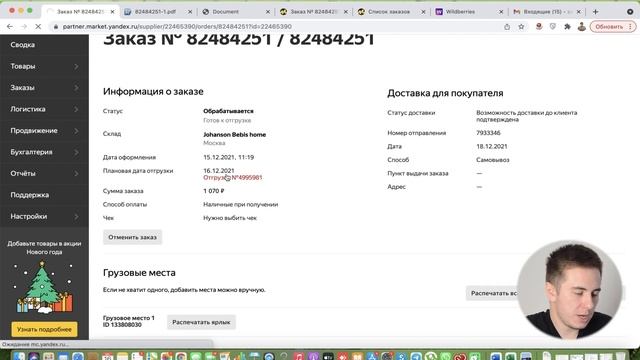640x360 pixels.
Task: Click the order date 15.12.2021, 11:19
Action: (x=229, y=157)
